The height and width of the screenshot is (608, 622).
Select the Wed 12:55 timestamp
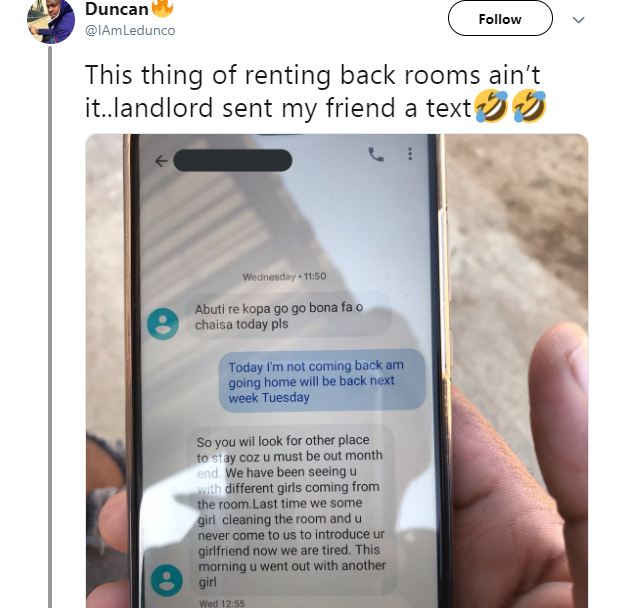click(x=222, y=603)
